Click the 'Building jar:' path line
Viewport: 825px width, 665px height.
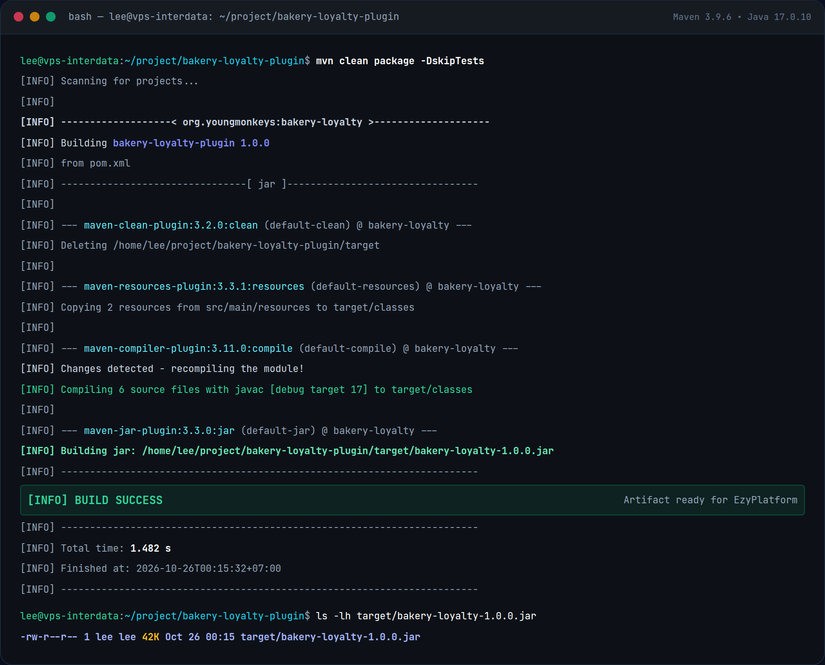point(287,451)
